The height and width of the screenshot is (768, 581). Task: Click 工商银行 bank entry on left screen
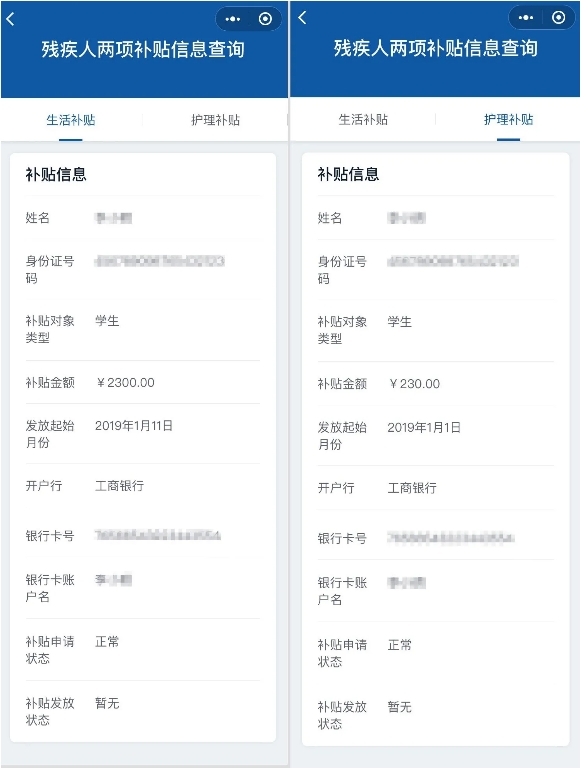pos(120,486)
